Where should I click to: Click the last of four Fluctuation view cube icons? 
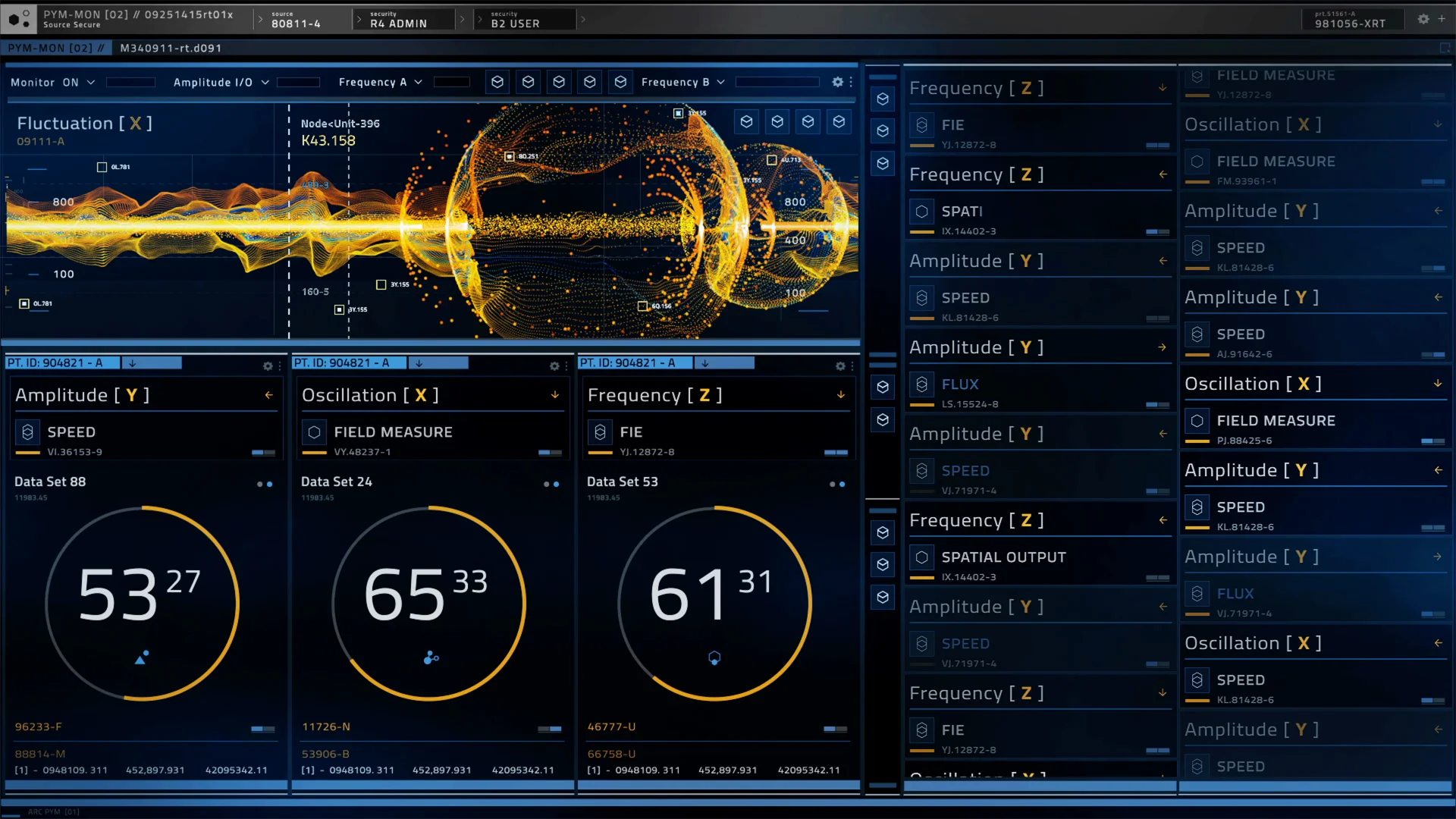click(839, 121)
